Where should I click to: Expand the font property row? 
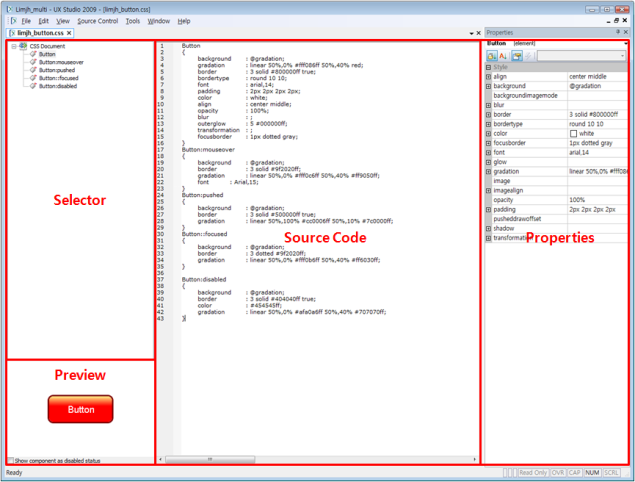point(488,152)
